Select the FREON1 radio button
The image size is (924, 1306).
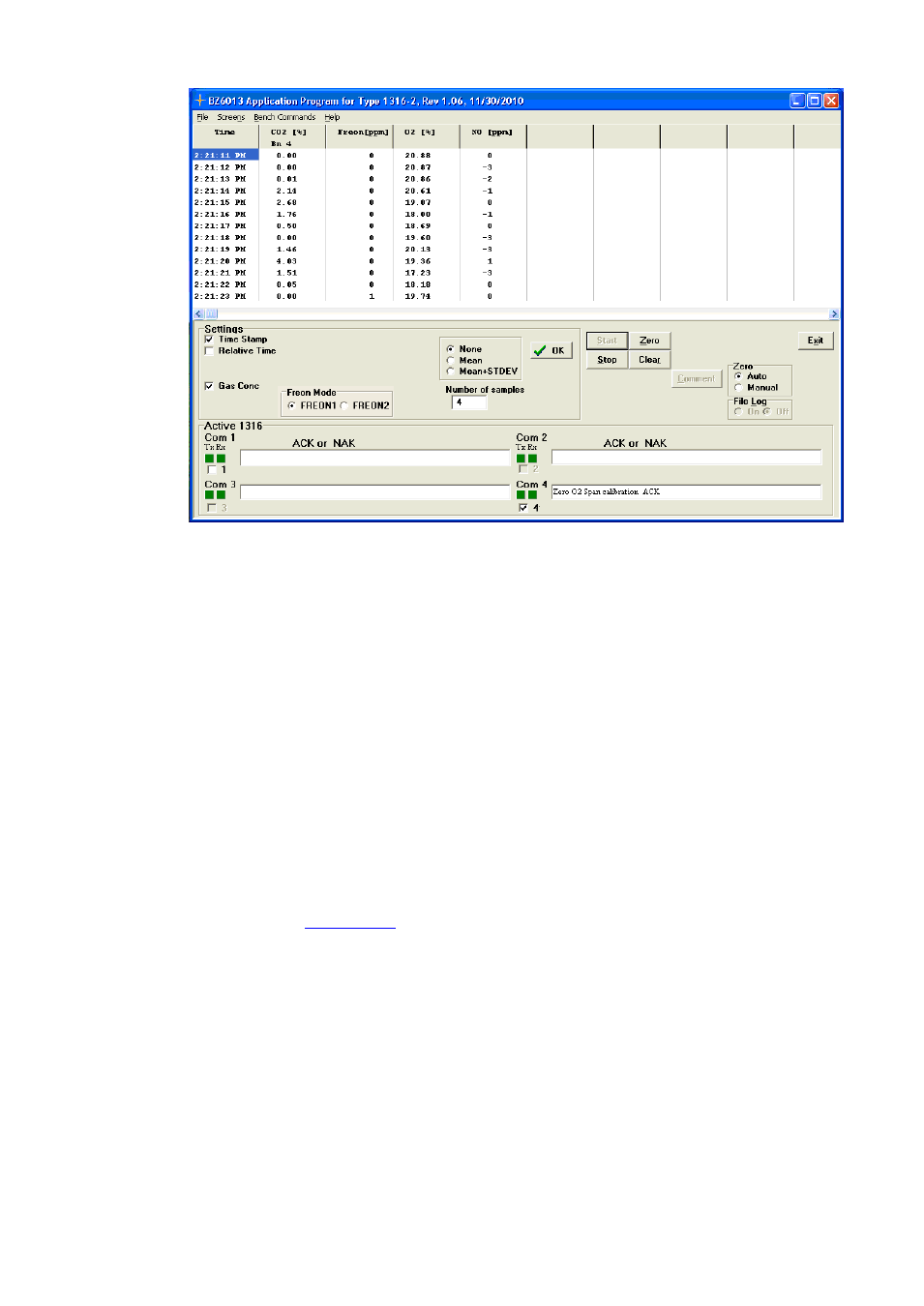[291, 405]
